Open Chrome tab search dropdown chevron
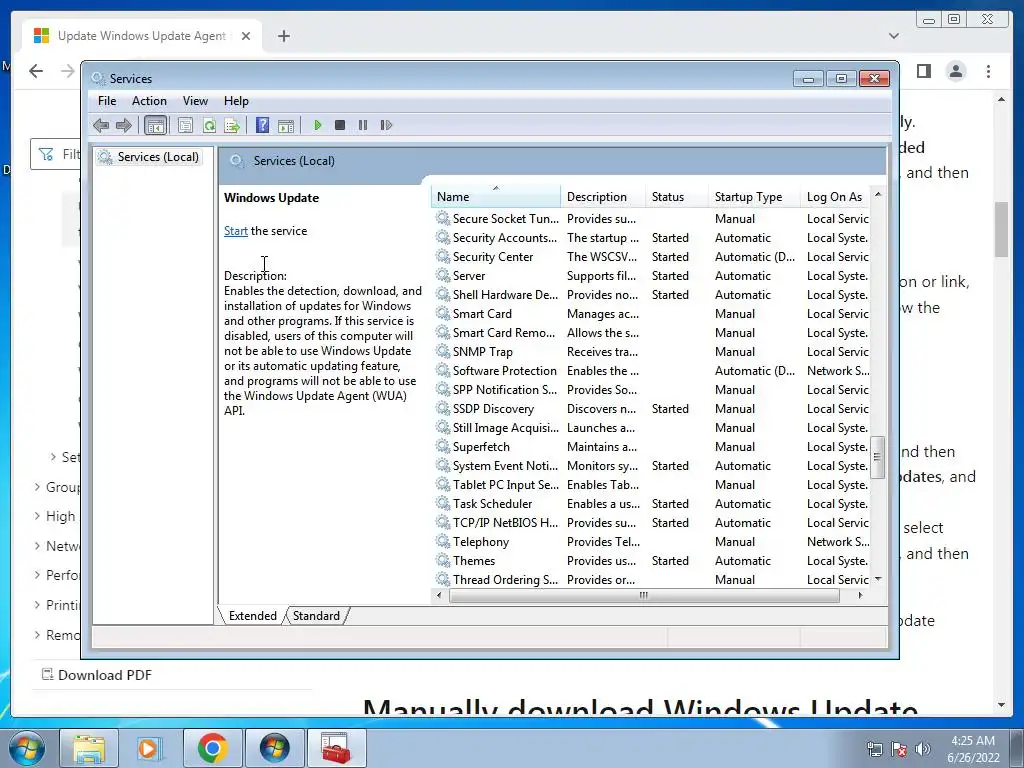Image resolution: width=1024 pixels, height=768 pixels. 893,36
